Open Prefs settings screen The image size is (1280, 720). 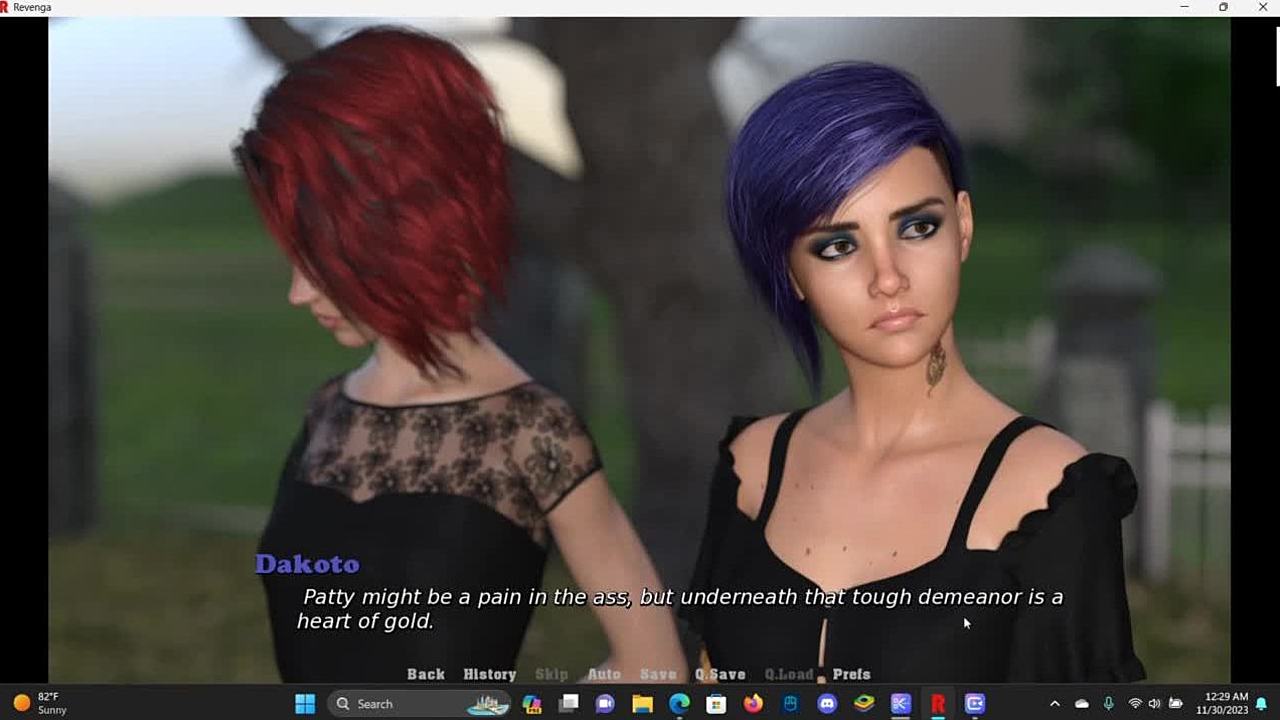tap(851, 674)
